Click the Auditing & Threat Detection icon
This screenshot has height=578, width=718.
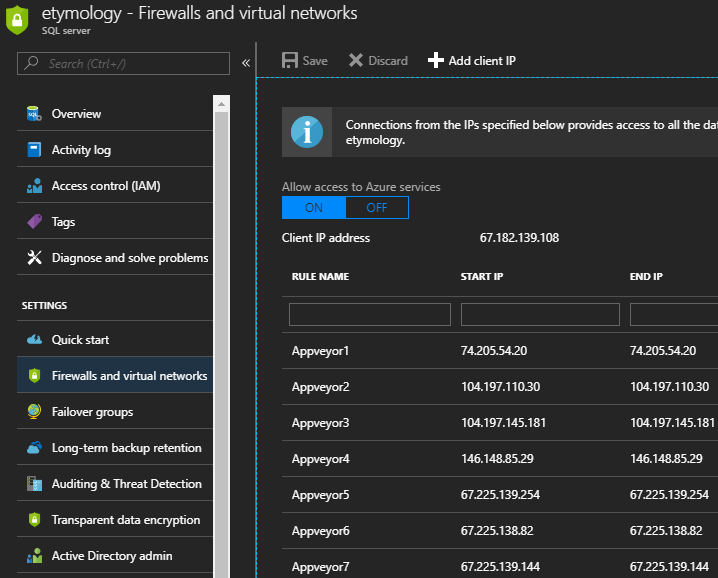click(x=34, y=484)
